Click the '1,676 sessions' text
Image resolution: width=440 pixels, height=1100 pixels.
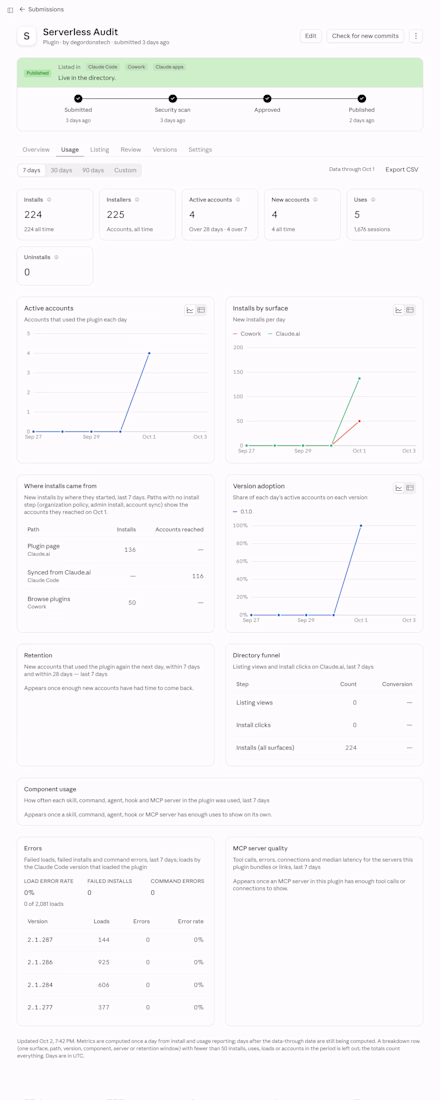tap(372, 229)
